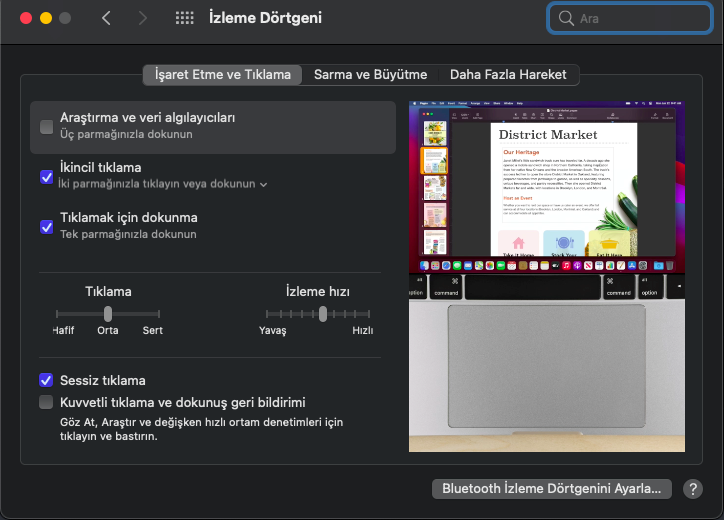Click the help question mark button
The width and height of the screenshot is (724, 520).
692,489
